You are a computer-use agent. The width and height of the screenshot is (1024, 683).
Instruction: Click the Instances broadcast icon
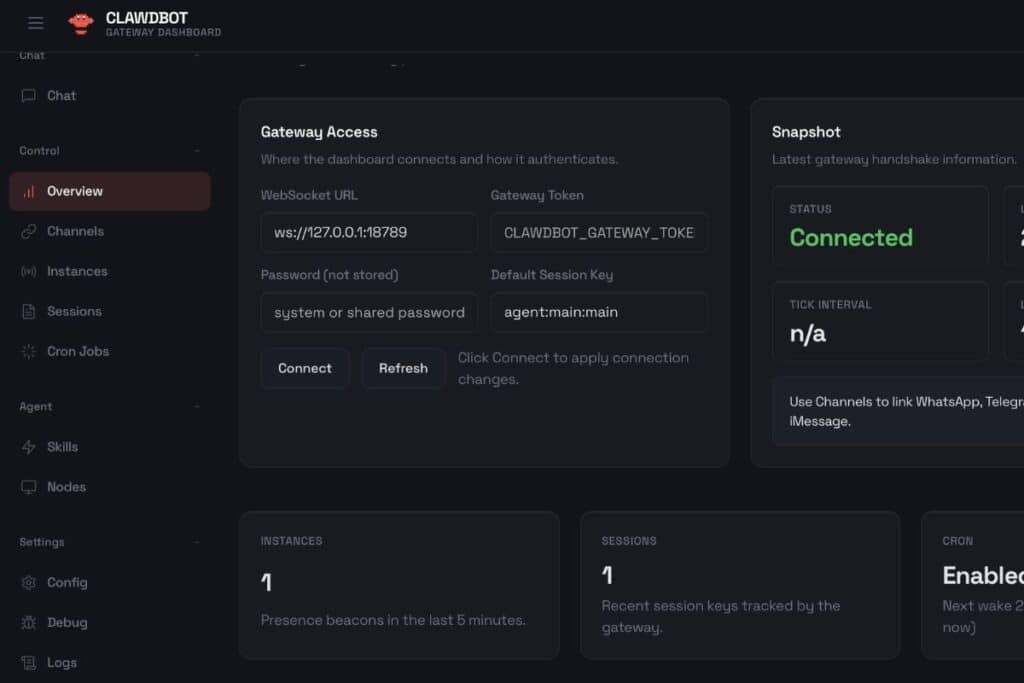pos(29,271)
